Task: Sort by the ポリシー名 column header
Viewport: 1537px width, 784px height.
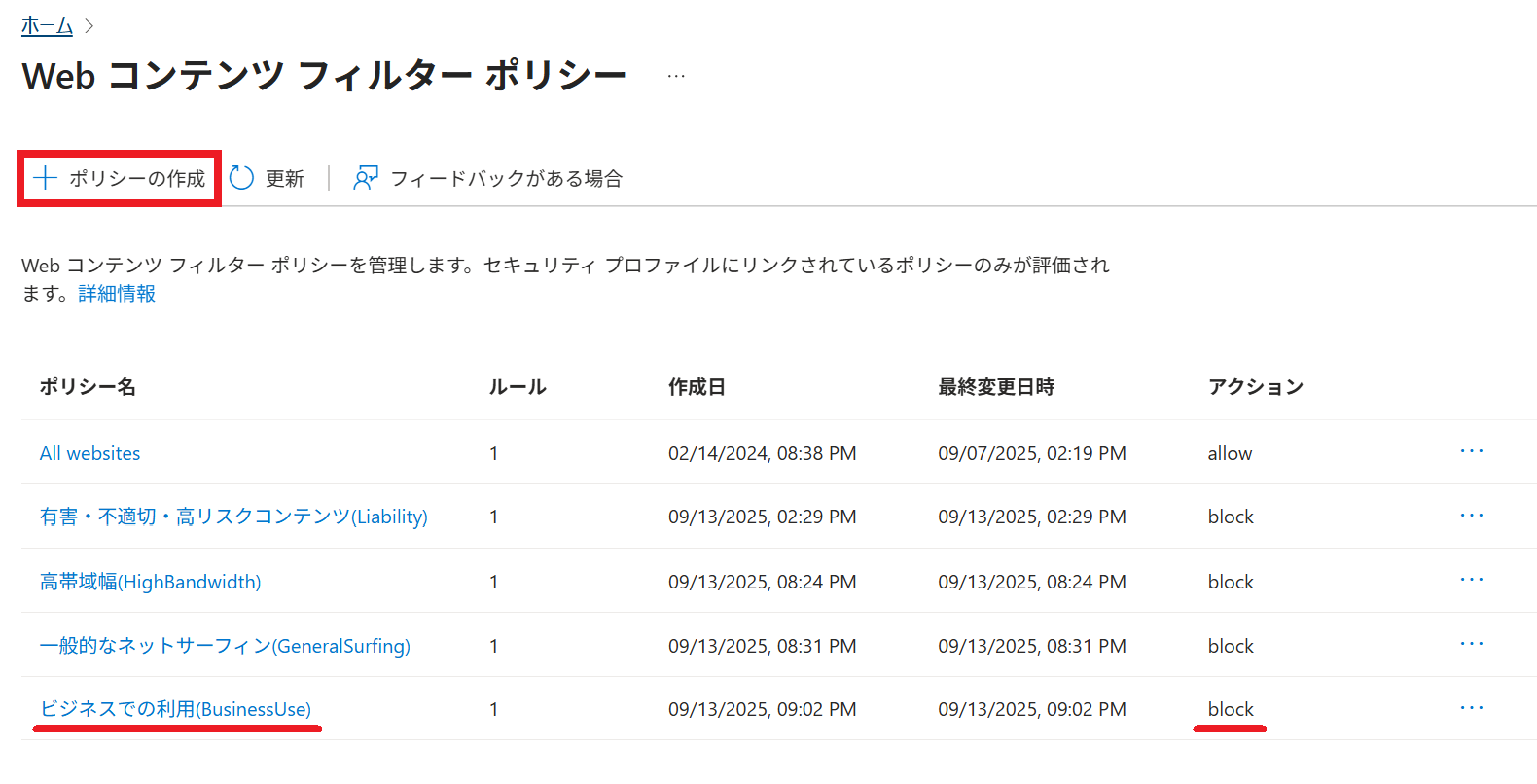Action: pos(88,387)
